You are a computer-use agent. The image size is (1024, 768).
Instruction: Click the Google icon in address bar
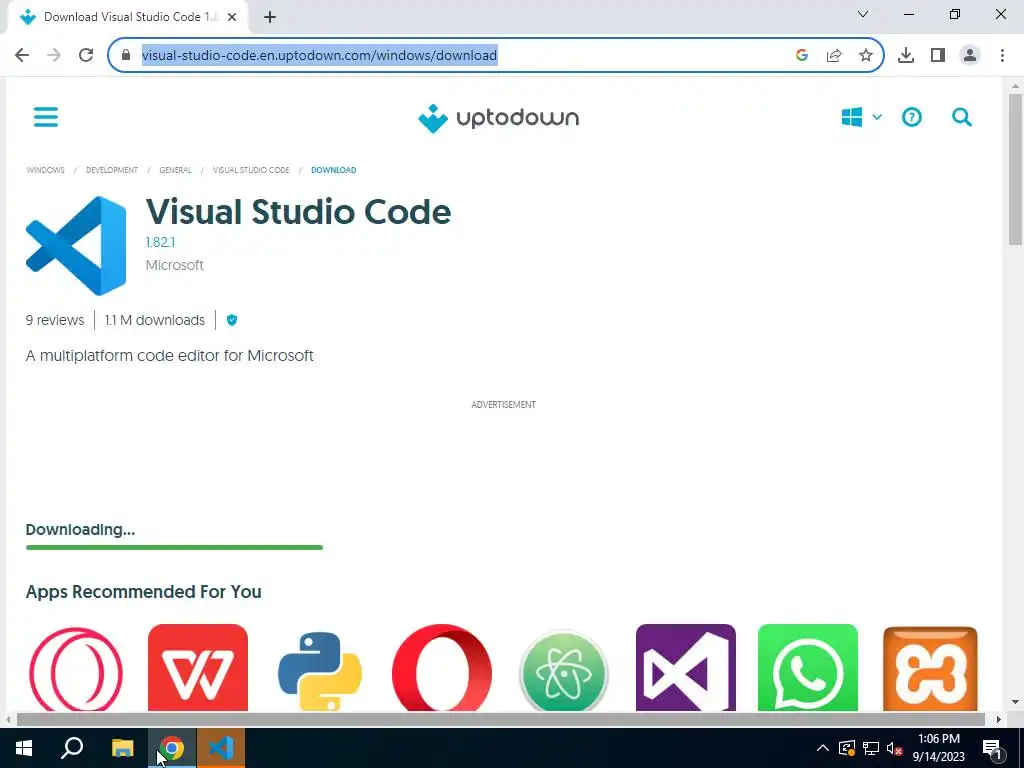point(802,55)
